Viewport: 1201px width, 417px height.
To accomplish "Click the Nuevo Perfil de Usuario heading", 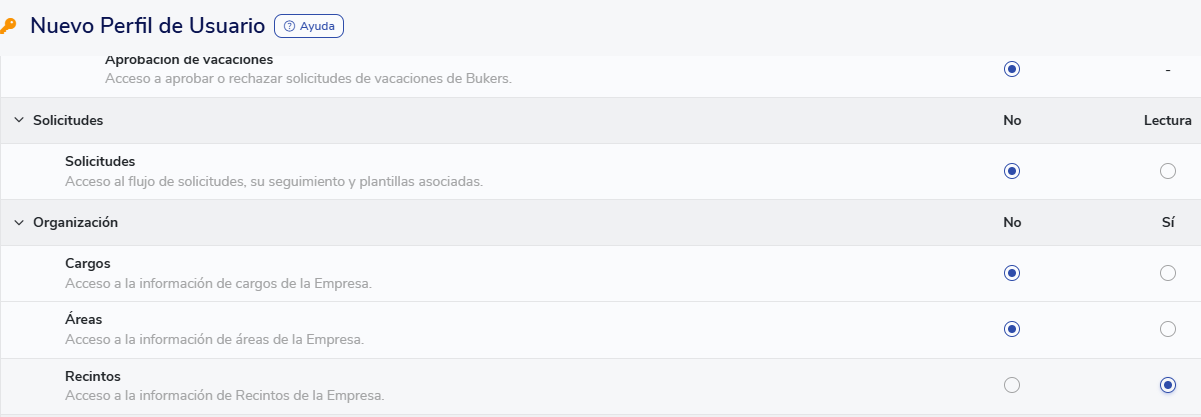I will click(147, 26).
